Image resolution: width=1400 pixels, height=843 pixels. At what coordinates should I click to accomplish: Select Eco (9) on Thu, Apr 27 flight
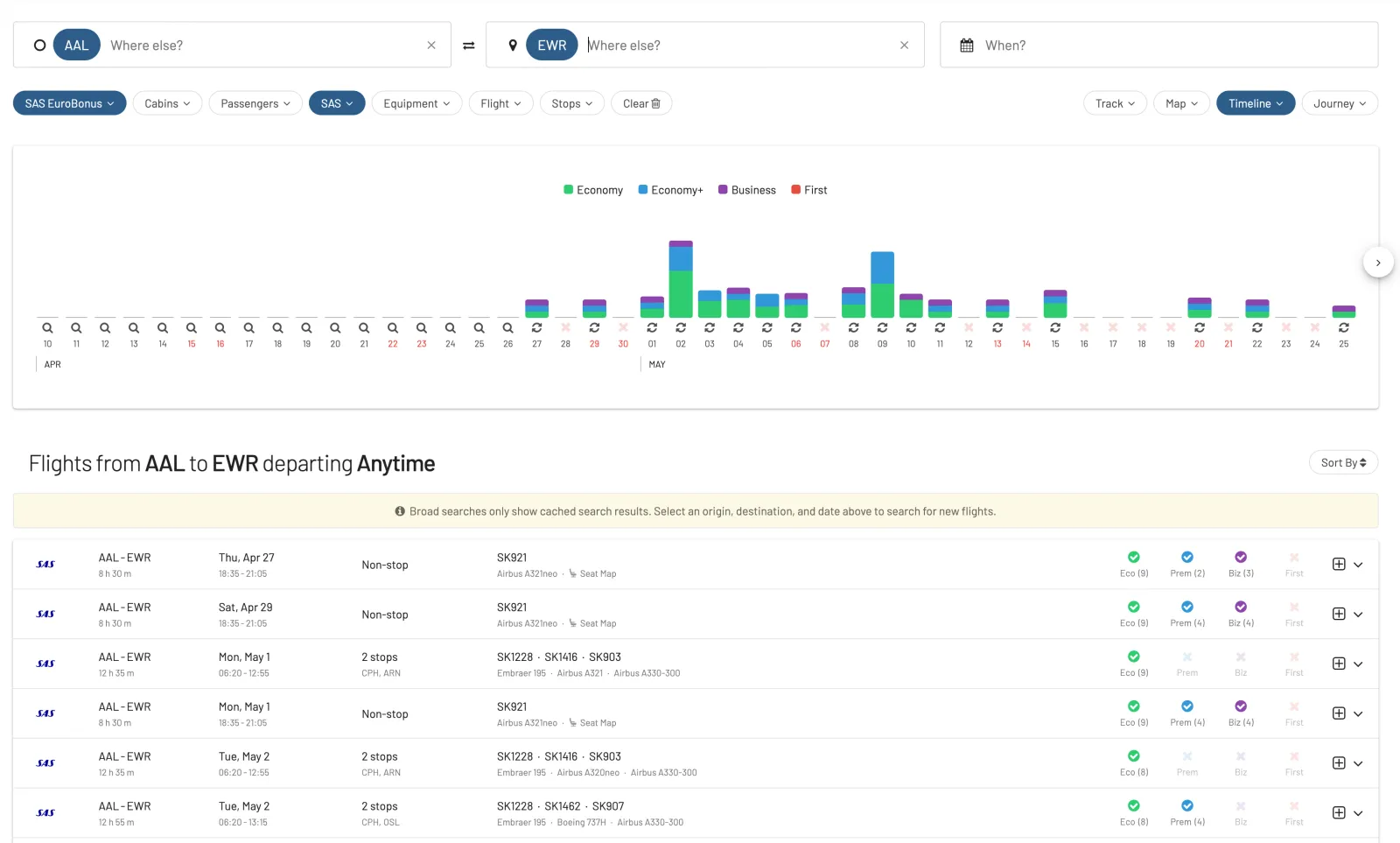(x=1134, y=565)
